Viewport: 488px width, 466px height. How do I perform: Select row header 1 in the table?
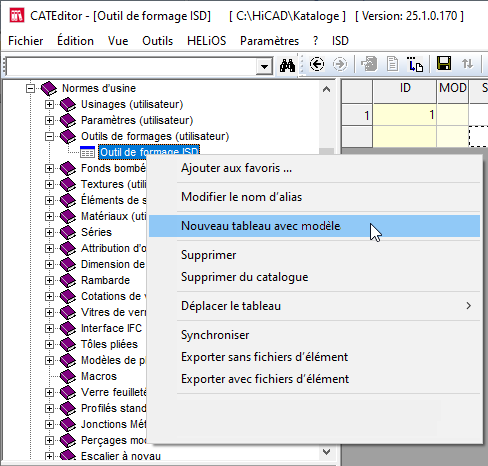pyautogui.click(x=357, y=115)
